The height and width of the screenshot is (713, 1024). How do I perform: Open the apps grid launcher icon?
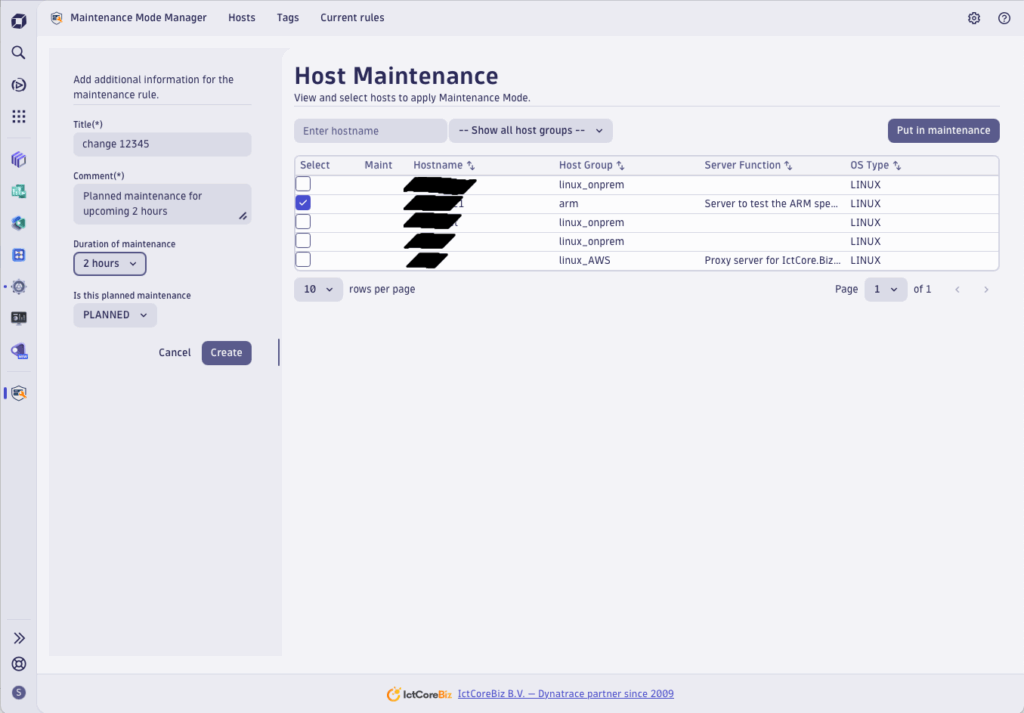18,116
